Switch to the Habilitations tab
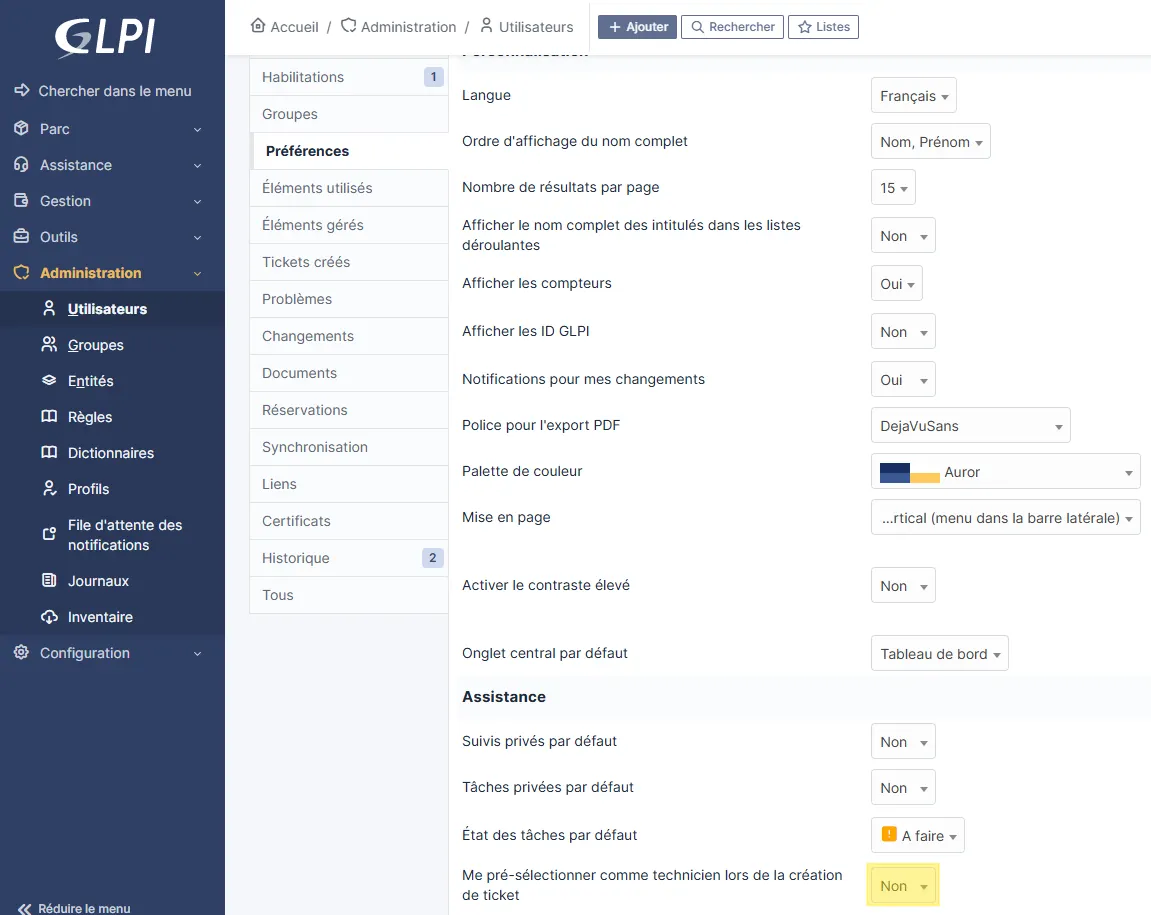The width and height of the screenshot is (1151, 915). (303, 77)
